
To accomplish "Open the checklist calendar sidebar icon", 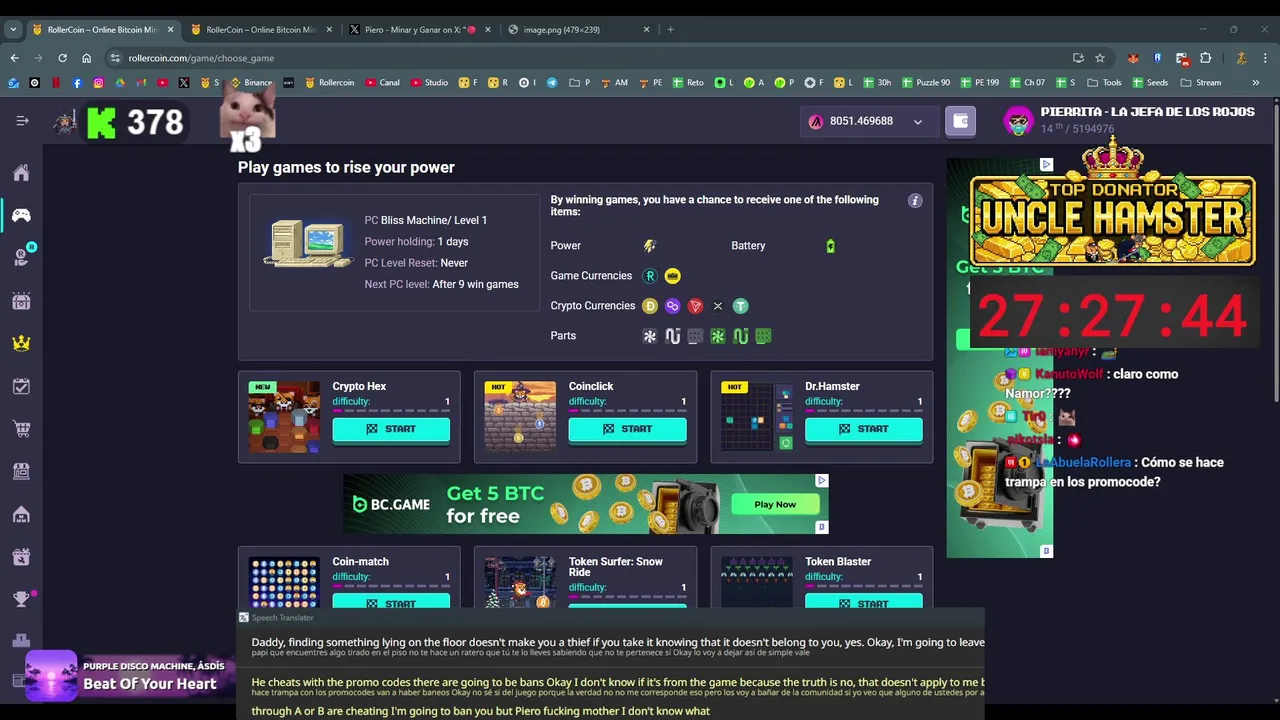I will [x=21, y=386].
